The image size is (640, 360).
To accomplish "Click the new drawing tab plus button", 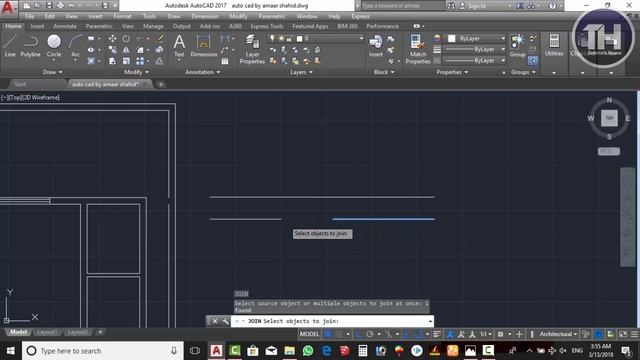I will (161, 84).
